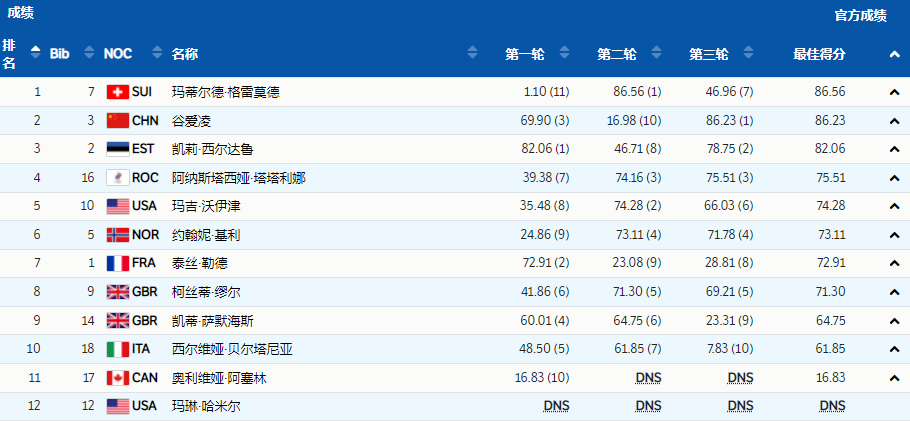Sort athletes by 名称 arrows
This screenshot has width=910, height=421.
tap(472, 53)
